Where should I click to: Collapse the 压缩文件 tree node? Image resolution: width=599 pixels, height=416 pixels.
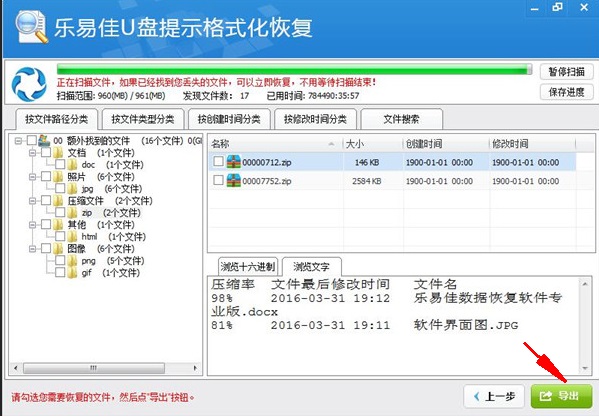click(x=32, y=201)
